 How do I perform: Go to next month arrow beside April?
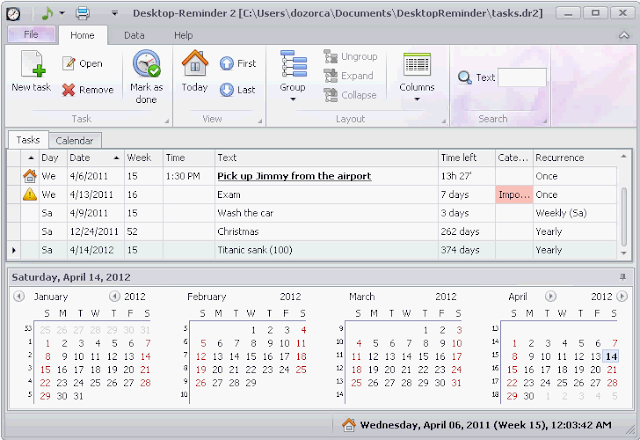(x=550, y=296)
